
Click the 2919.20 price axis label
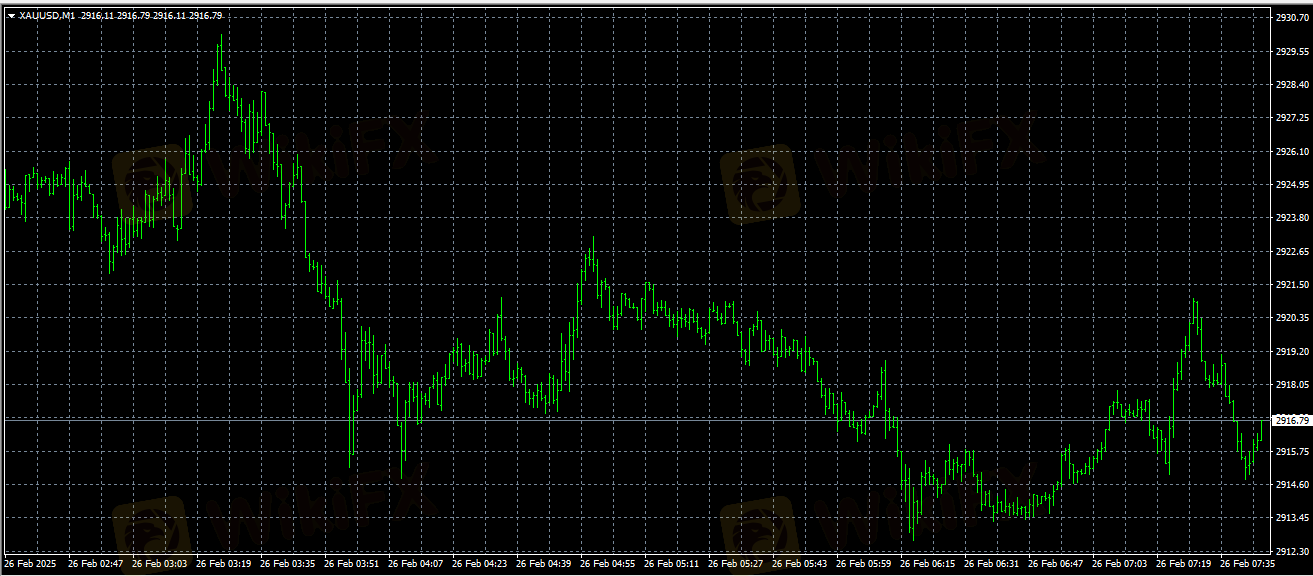click(1290, 352)
